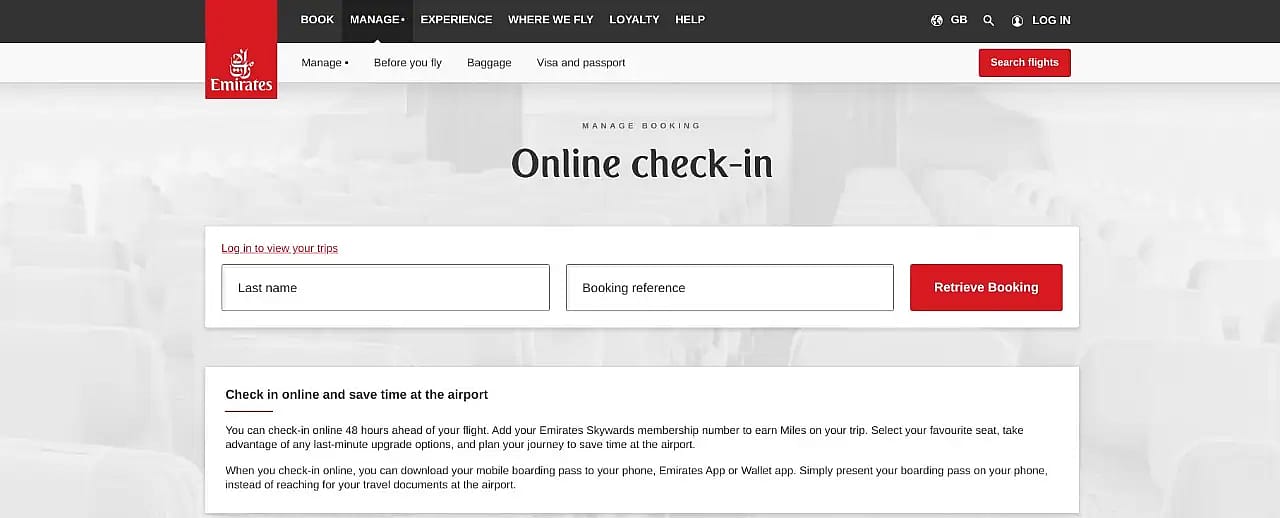The image size is (1280, 518).
Task: Click the user profile icon beside Log In
Action: 1018,20
